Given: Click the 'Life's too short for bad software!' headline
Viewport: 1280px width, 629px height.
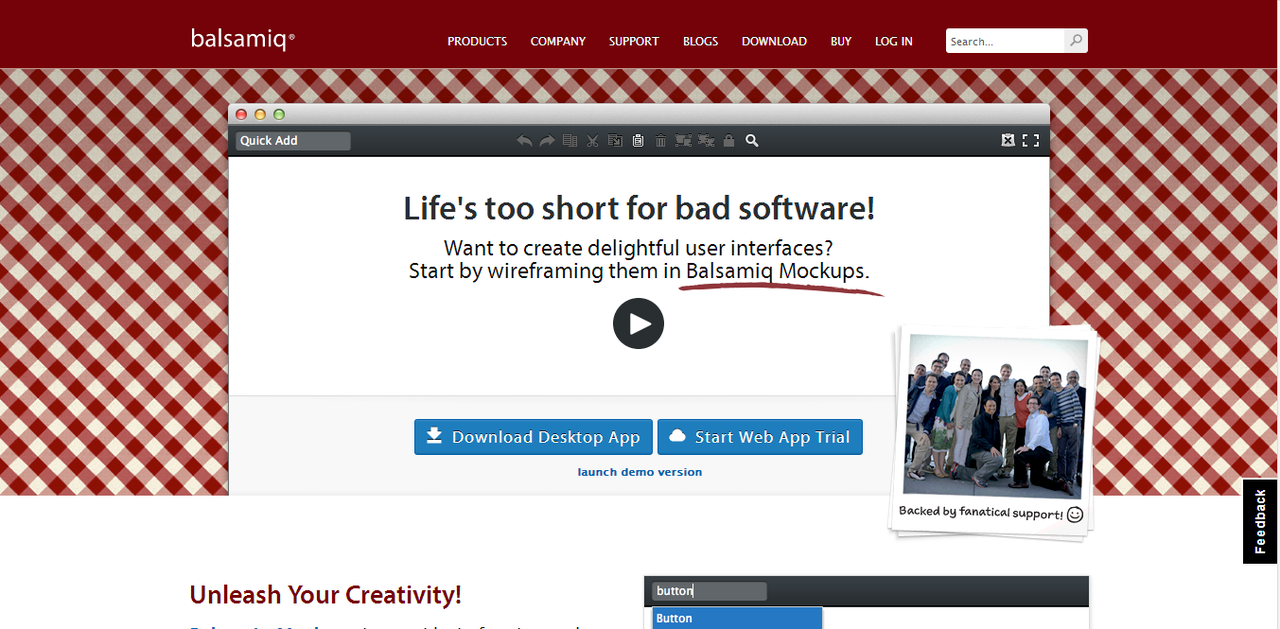Looking at the screenshot, I should pos(639,208).
